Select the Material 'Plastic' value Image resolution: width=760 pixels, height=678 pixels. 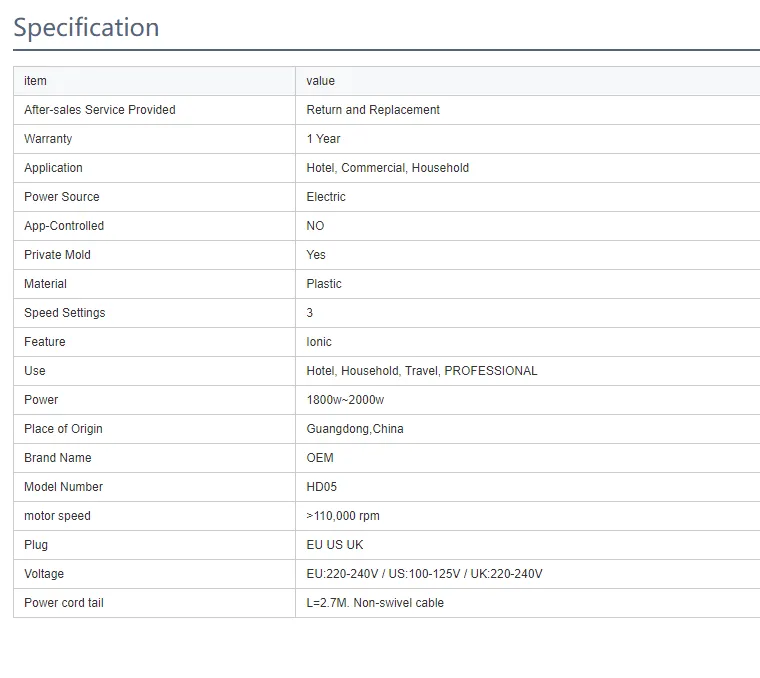point(324,284)
